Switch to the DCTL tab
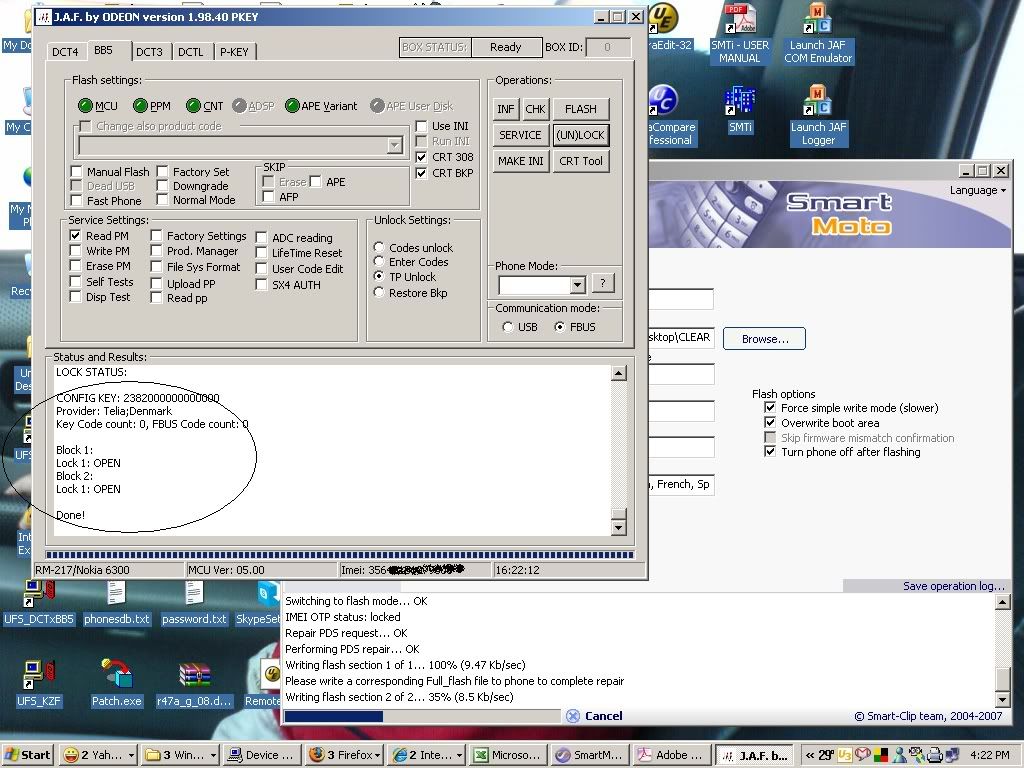Screen dimensions: 1024x768 point(191,52)
